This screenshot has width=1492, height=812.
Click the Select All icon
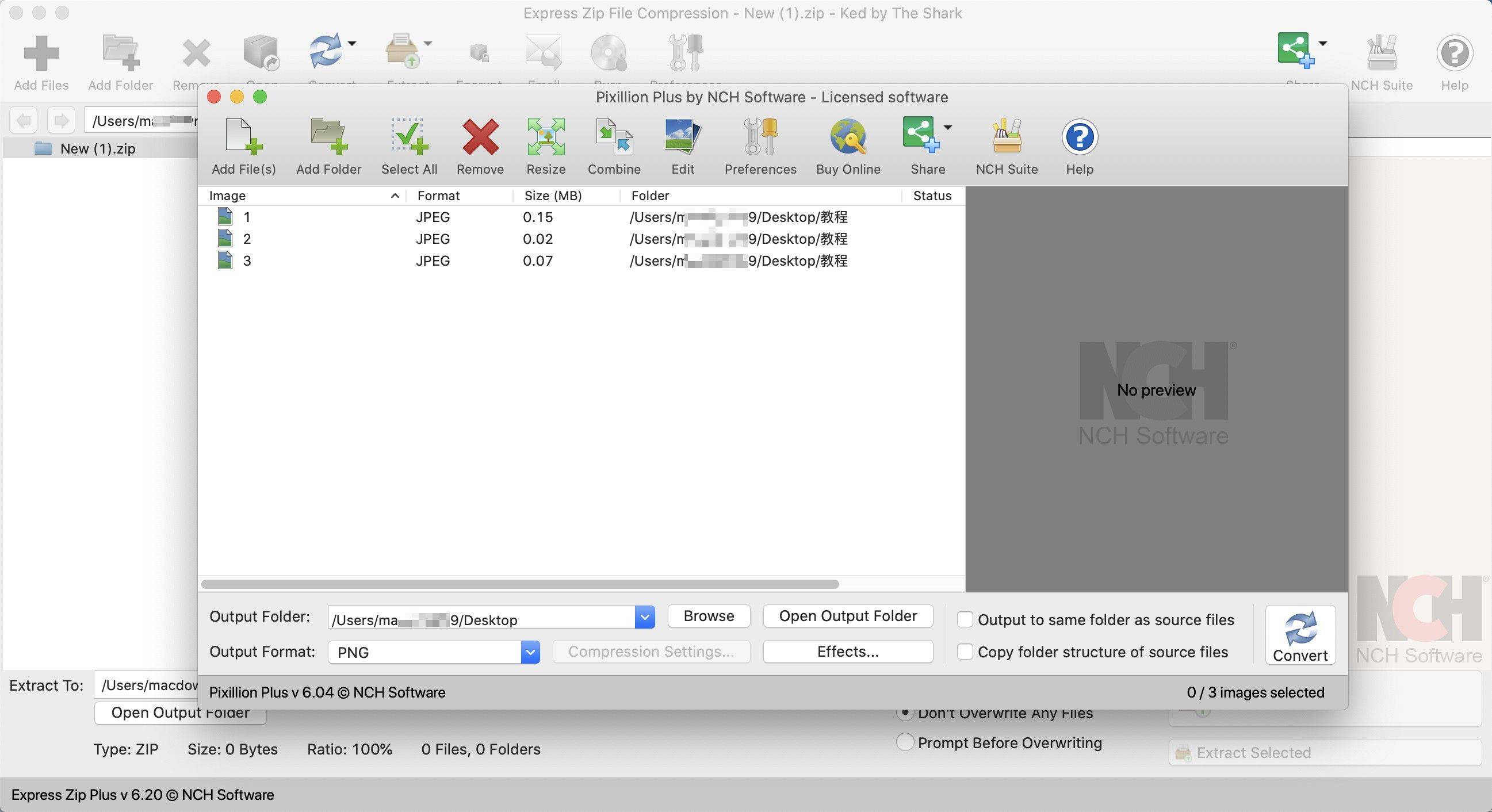pos(410,137)
